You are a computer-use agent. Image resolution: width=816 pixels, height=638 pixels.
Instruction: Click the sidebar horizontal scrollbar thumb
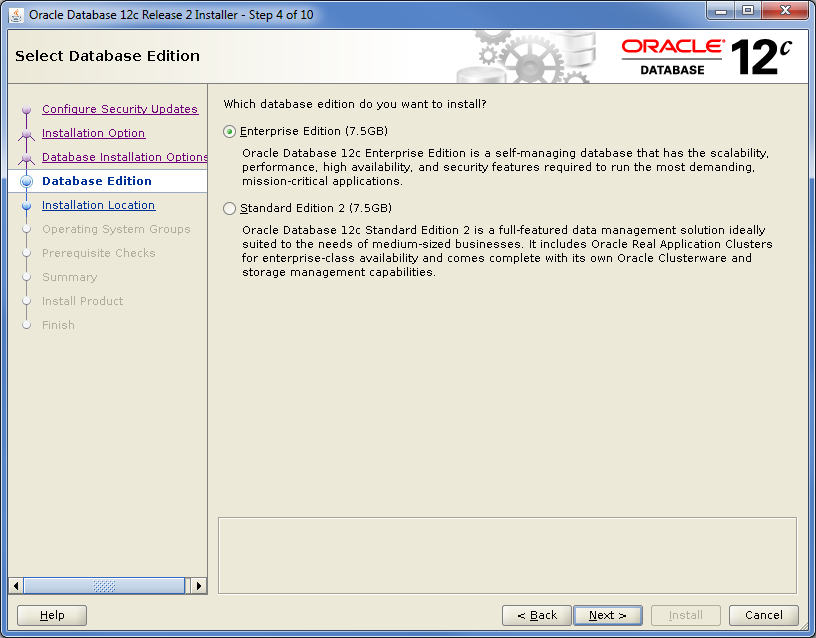[x=104, y=586]
